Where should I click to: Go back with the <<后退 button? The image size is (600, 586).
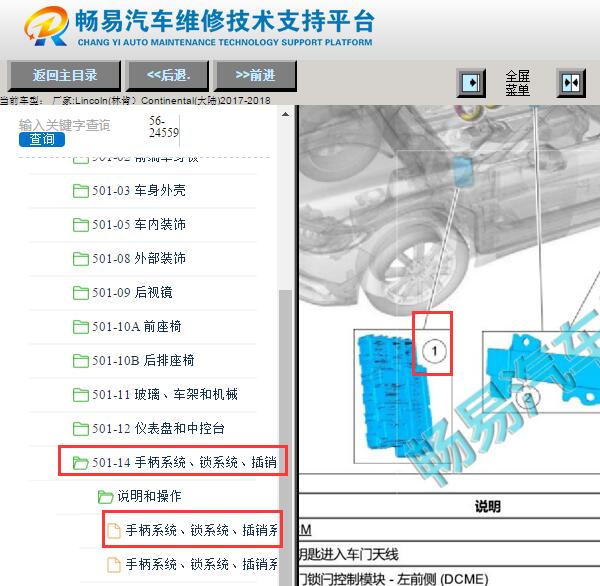click(168, 75)
